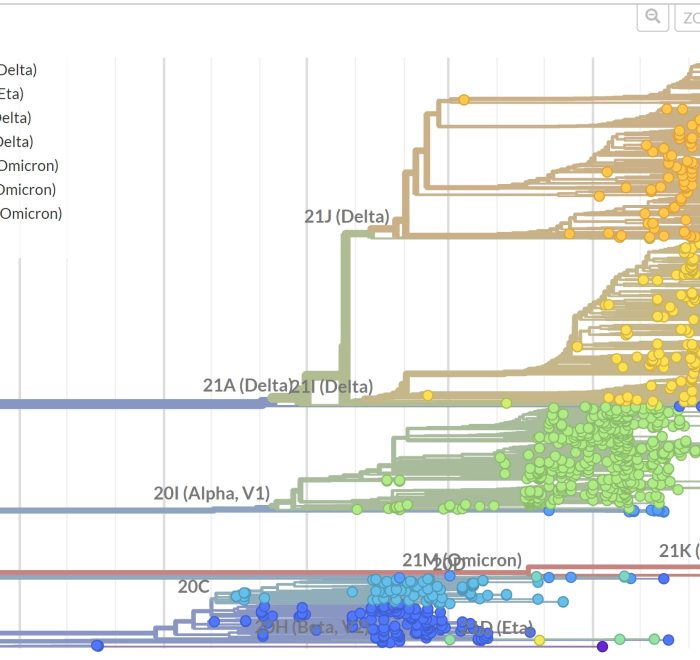Image resolution: width=700 pixels, height=660 pixels.
Task: Click the thick blue branch leading to 21A
Action: pos(130,404)
